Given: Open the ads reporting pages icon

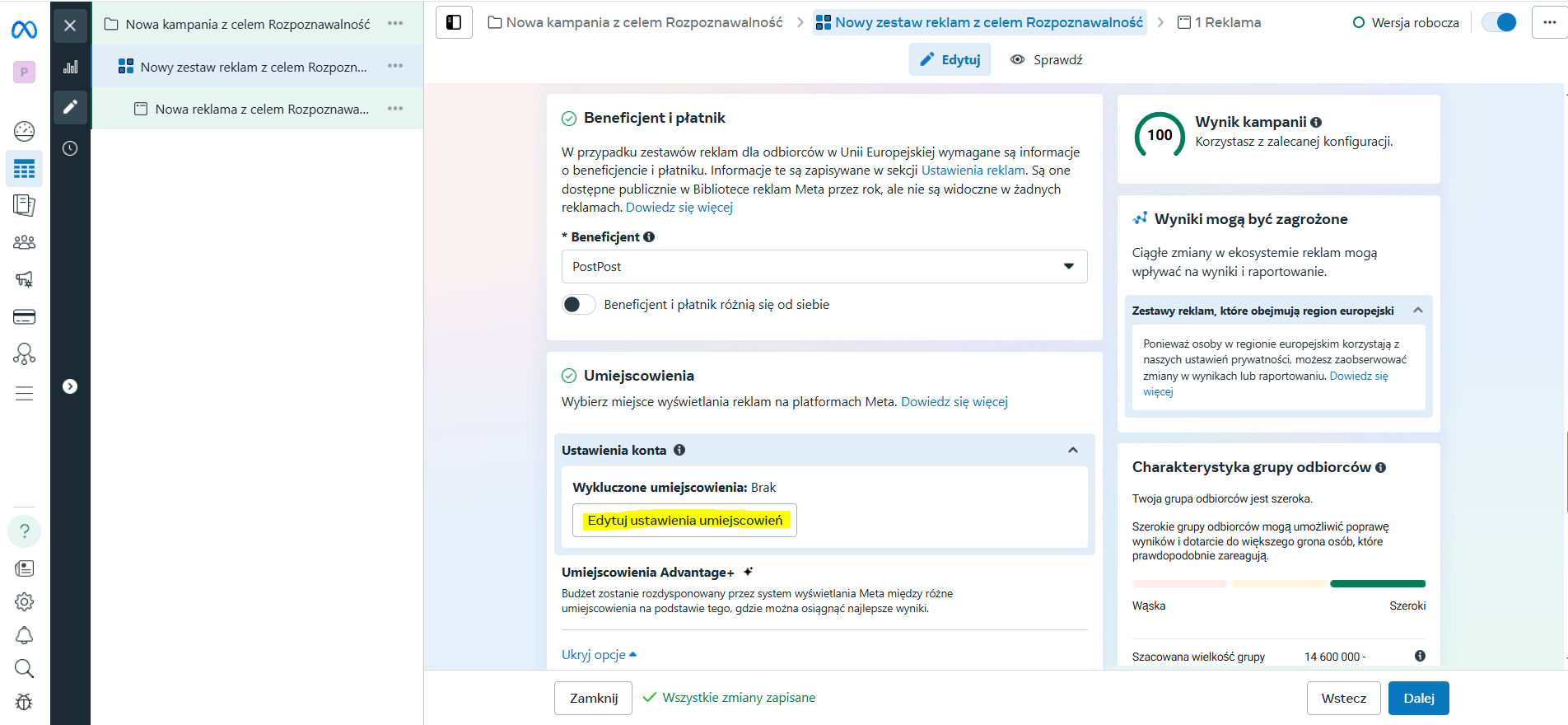Looking at the screenshot, I should tap(25, 205).
